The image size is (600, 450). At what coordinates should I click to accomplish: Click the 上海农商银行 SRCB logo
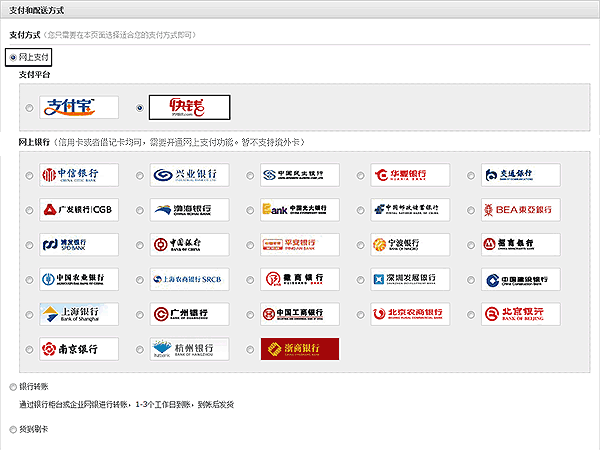[x=189, y=279]
